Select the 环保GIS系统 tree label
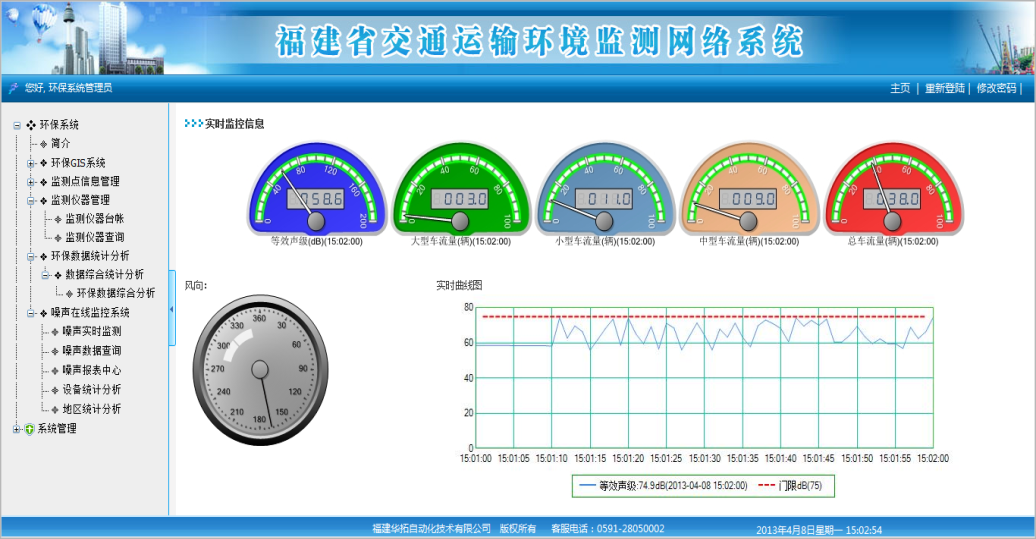The width and height of the screenshot is (1036, 539). pyautogui.click(x=78, y=163)
